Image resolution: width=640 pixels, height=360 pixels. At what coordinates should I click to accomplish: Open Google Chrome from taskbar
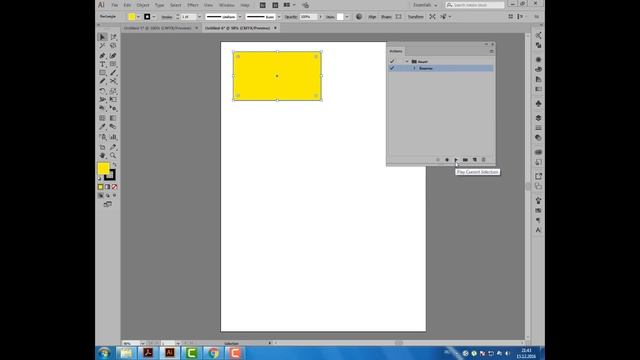213,353
